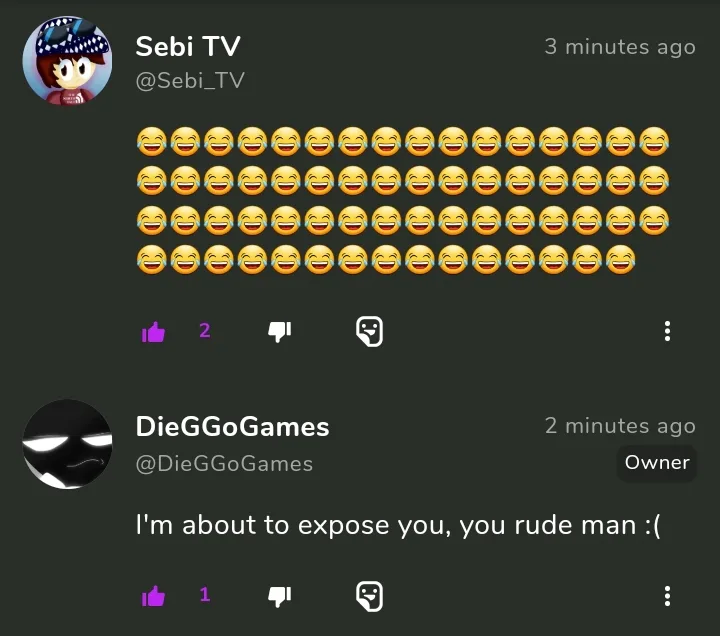View like count 1 on DieGGoGames' comment

205,595
